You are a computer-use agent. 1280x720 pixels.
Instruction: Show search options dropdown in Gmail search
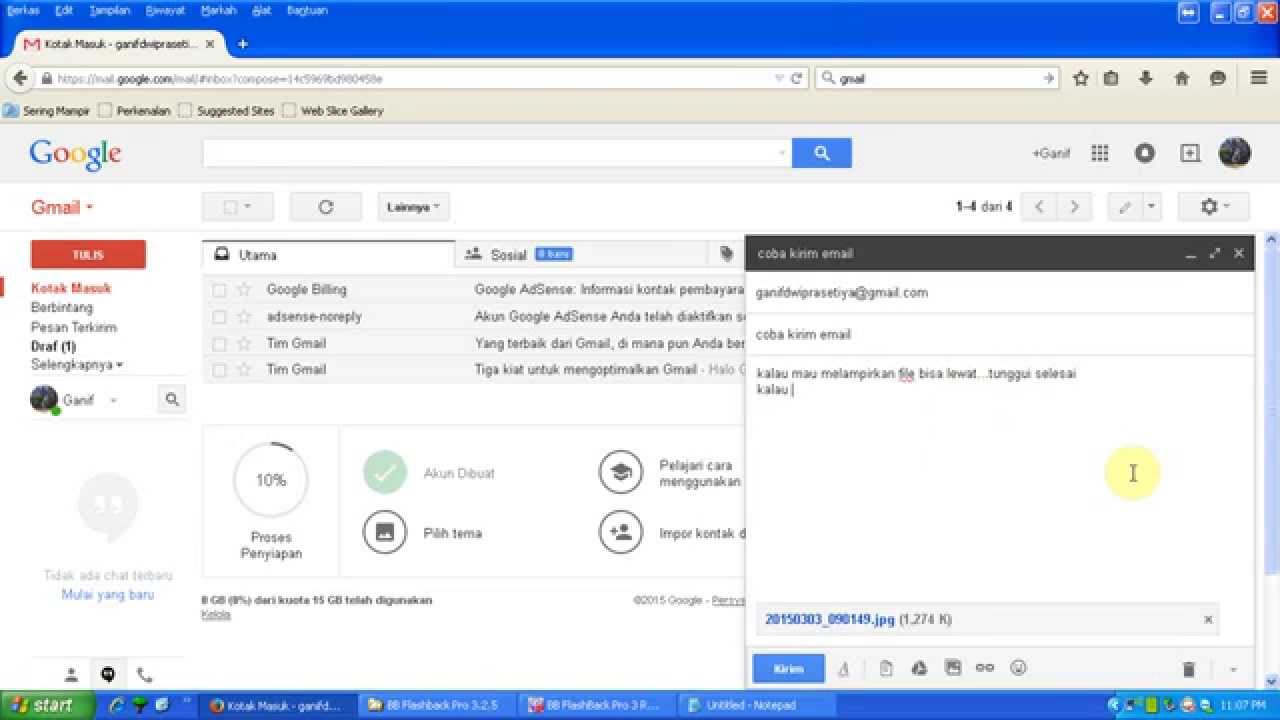click(x=781, y=153)
